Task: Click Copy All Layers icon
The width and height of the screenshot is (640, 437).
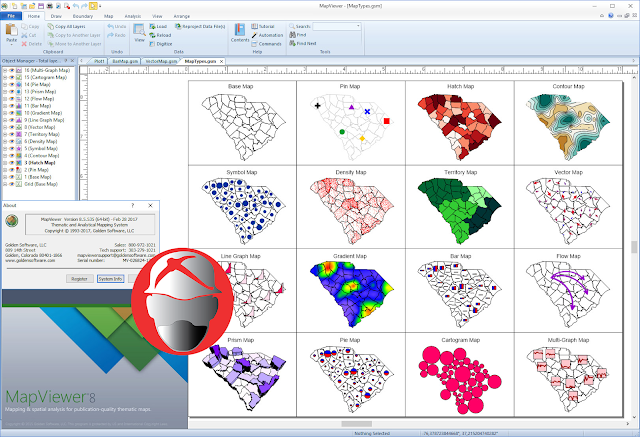Action: click(x=51, y=27)
